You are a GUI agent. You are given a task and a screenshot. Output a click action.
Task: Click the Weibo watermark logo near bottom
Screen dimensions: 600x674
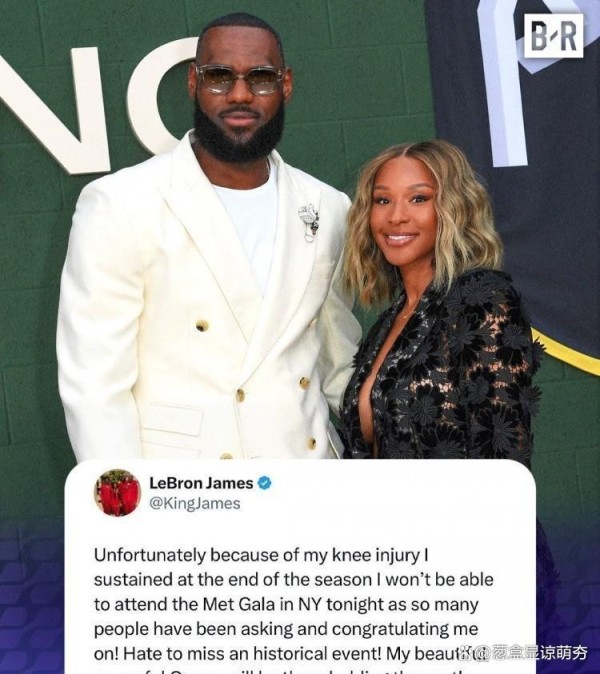(x=474, y=654)
